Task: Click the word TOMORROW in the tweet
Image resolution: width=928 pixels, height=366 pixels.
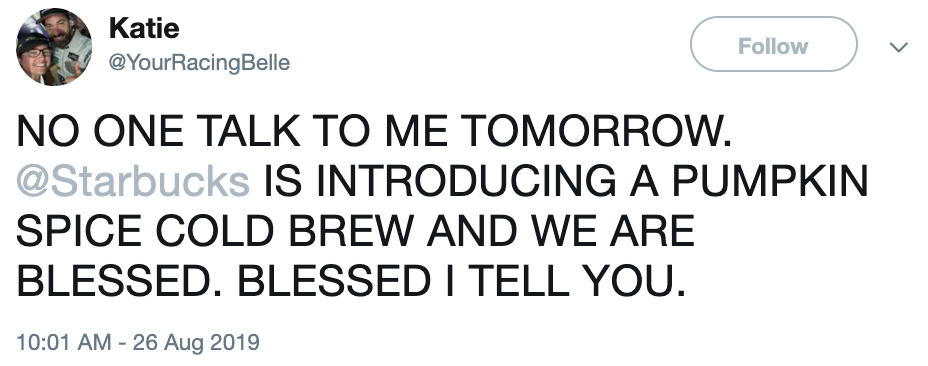Action: [591, 131]
